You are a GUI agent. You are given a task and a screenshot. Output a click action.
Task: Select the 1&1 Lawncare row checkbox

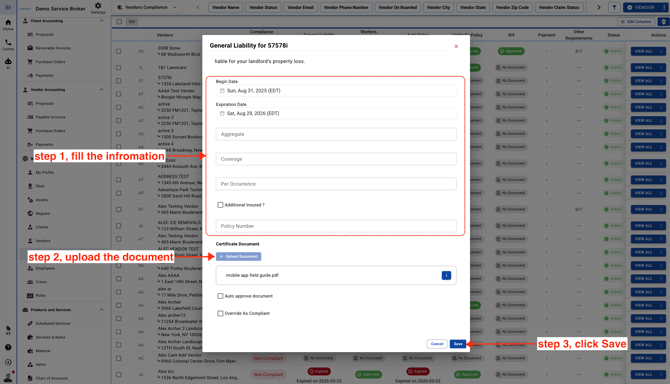(x=118, y=67)
